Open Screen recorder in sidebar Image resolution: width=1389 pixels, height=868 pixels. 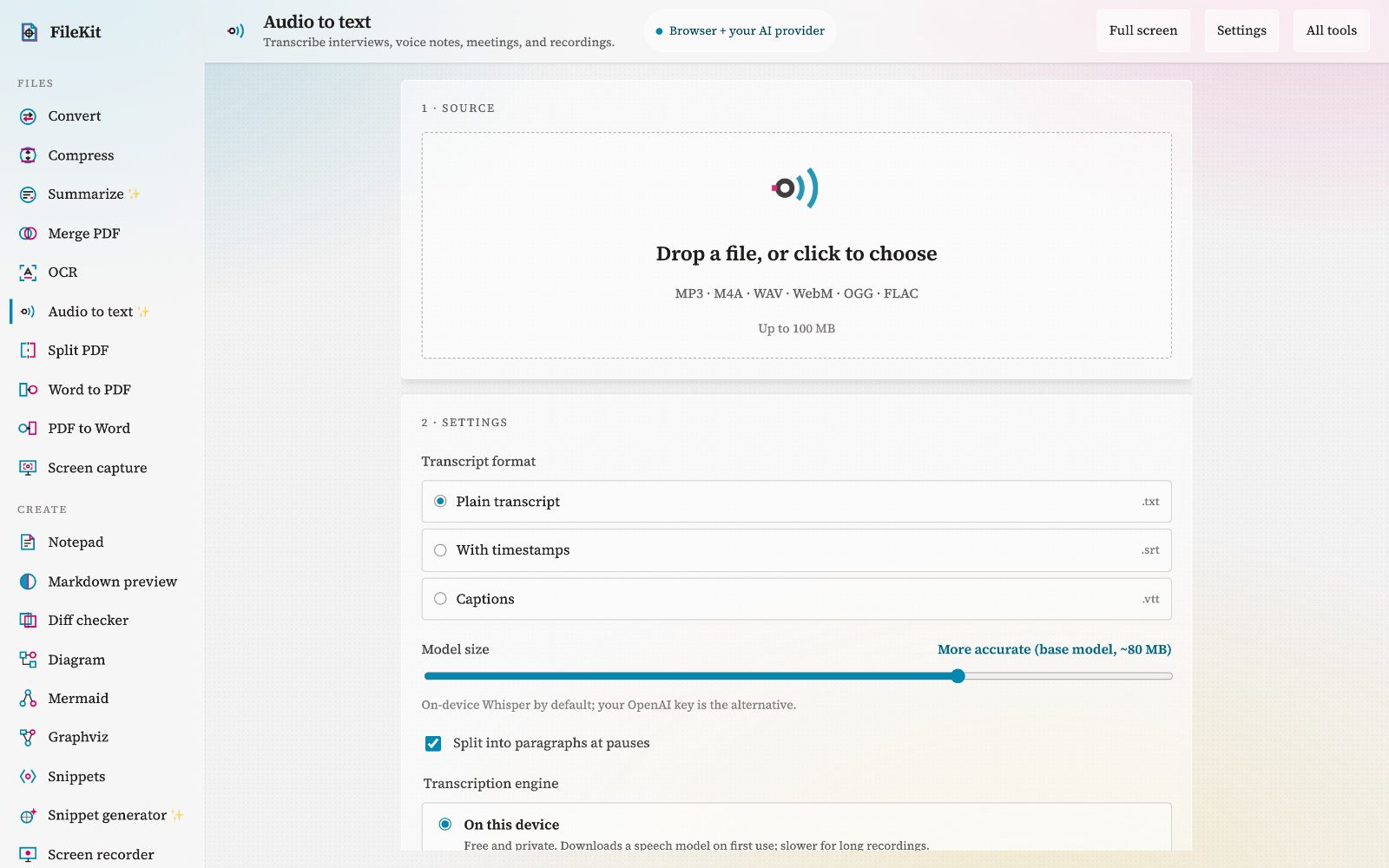101,854
